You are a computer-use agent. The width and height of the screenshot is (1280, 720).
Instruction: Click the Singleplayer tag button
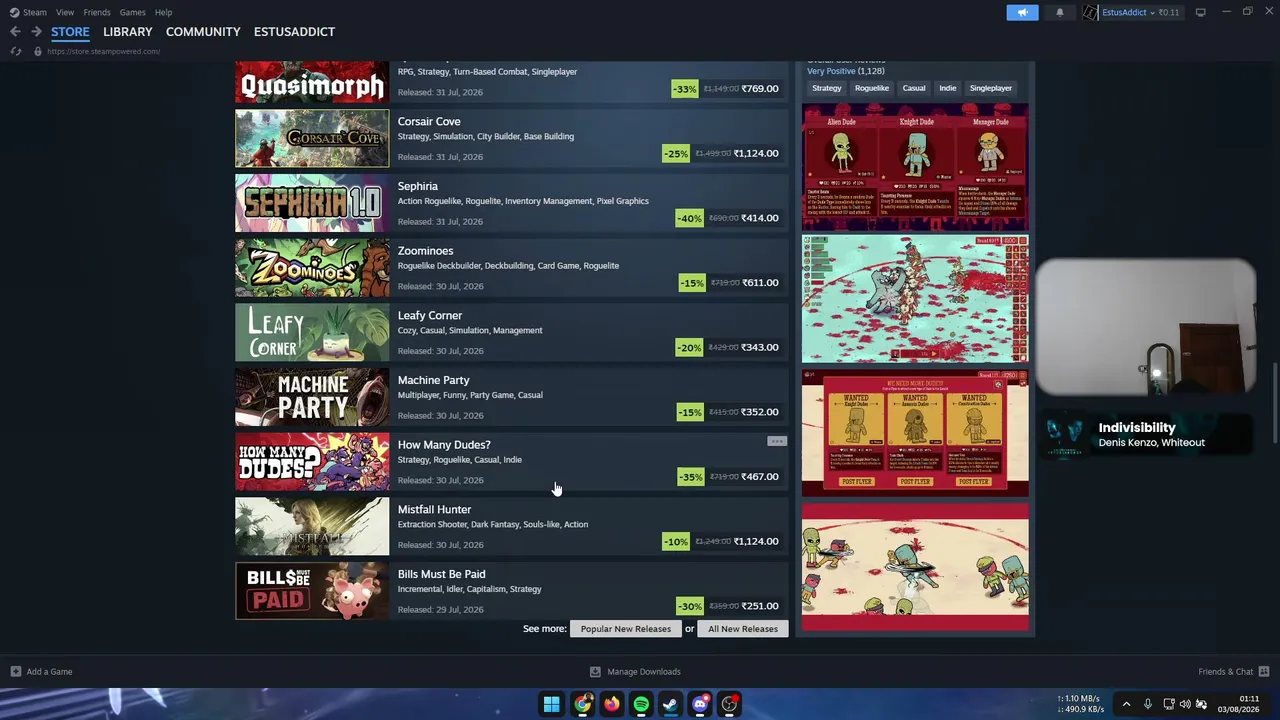pyautogui.click(x=991, y=88)
